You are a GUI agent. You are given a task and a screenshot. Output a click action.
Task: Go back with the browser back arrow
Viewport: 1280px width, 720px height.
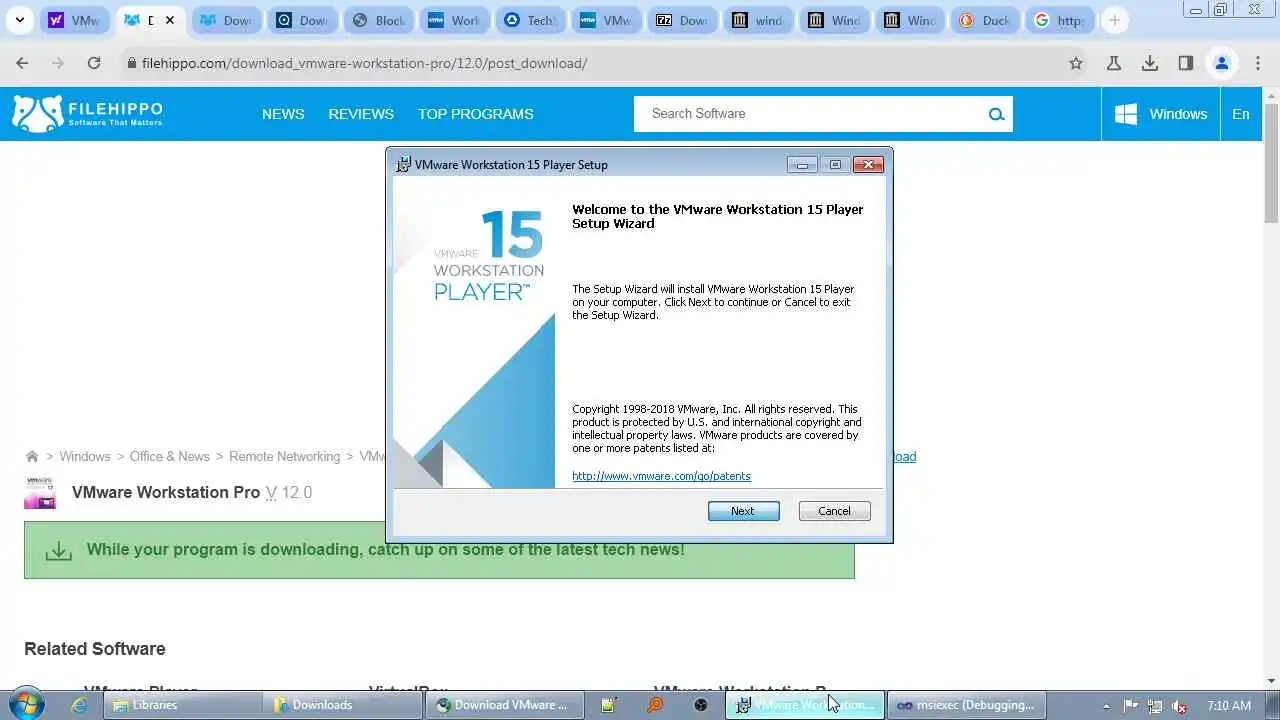click(22, 63)
